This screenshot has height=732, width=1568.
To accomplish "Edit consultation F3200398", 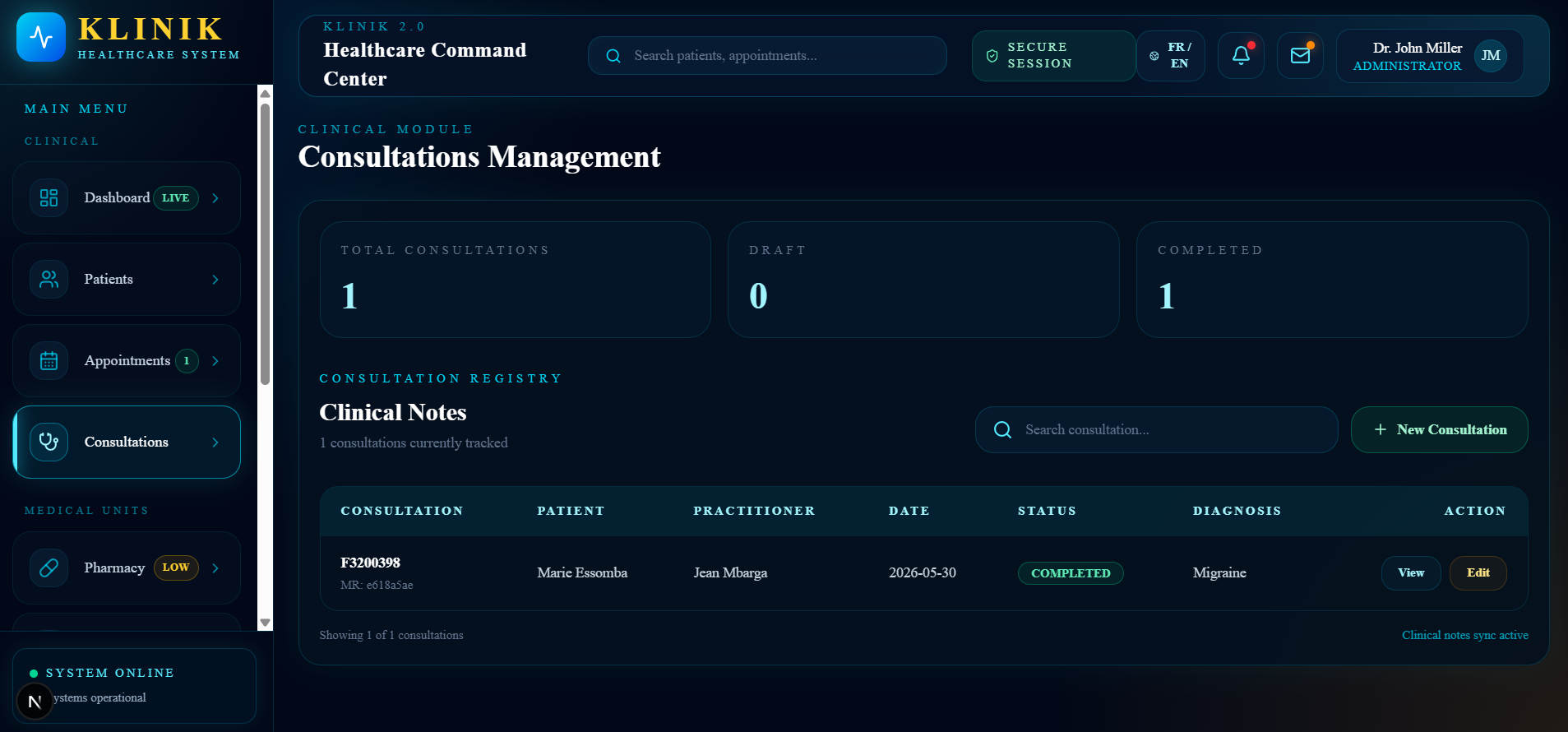I will [1478, 573].
